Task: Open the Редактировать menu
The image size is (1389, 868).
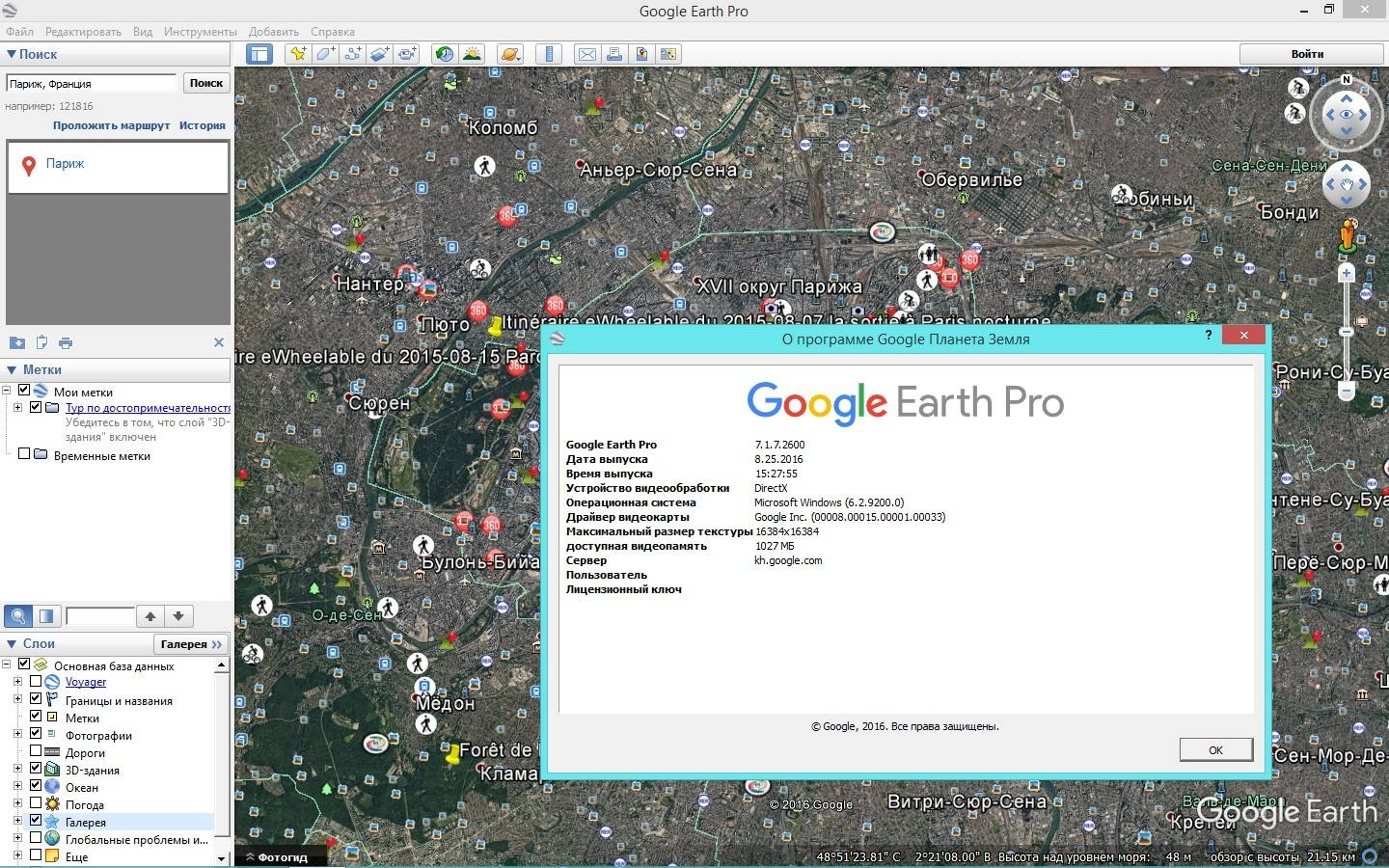Action: [83, 32]
